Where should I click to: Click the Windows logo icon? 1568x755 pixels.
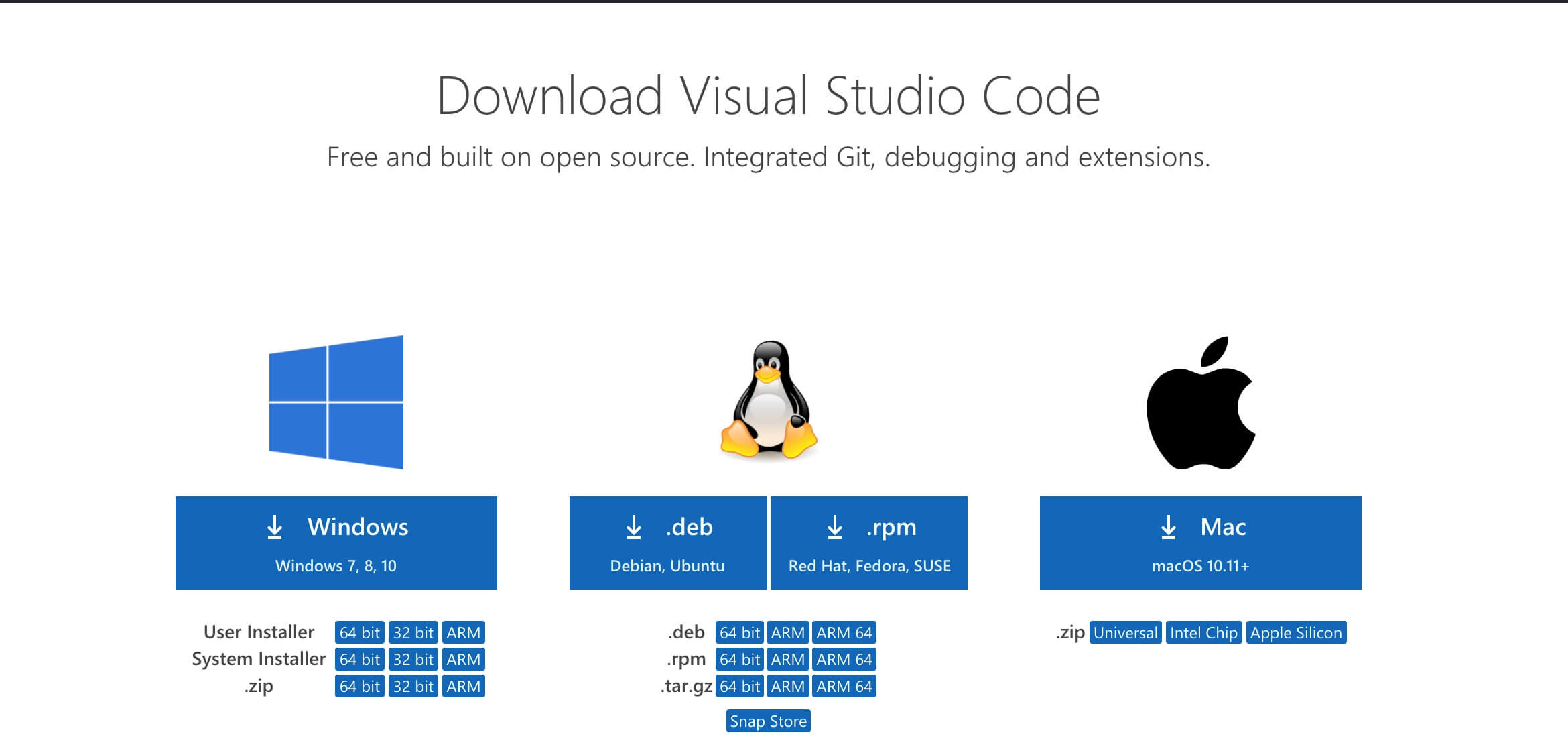point(336,402)
